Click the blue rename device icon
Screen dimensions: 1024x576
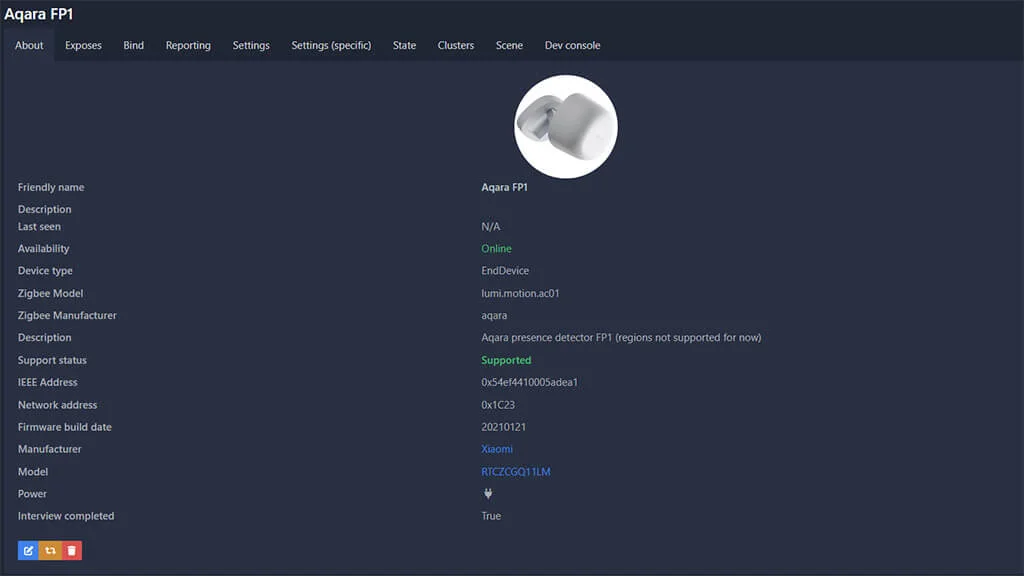click(28, 550)
